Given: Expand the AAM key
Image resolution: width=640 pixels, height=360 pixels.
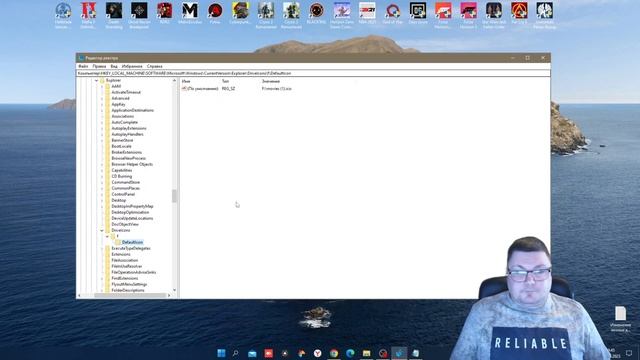Looking at the screenshot, I should point(102,86).
